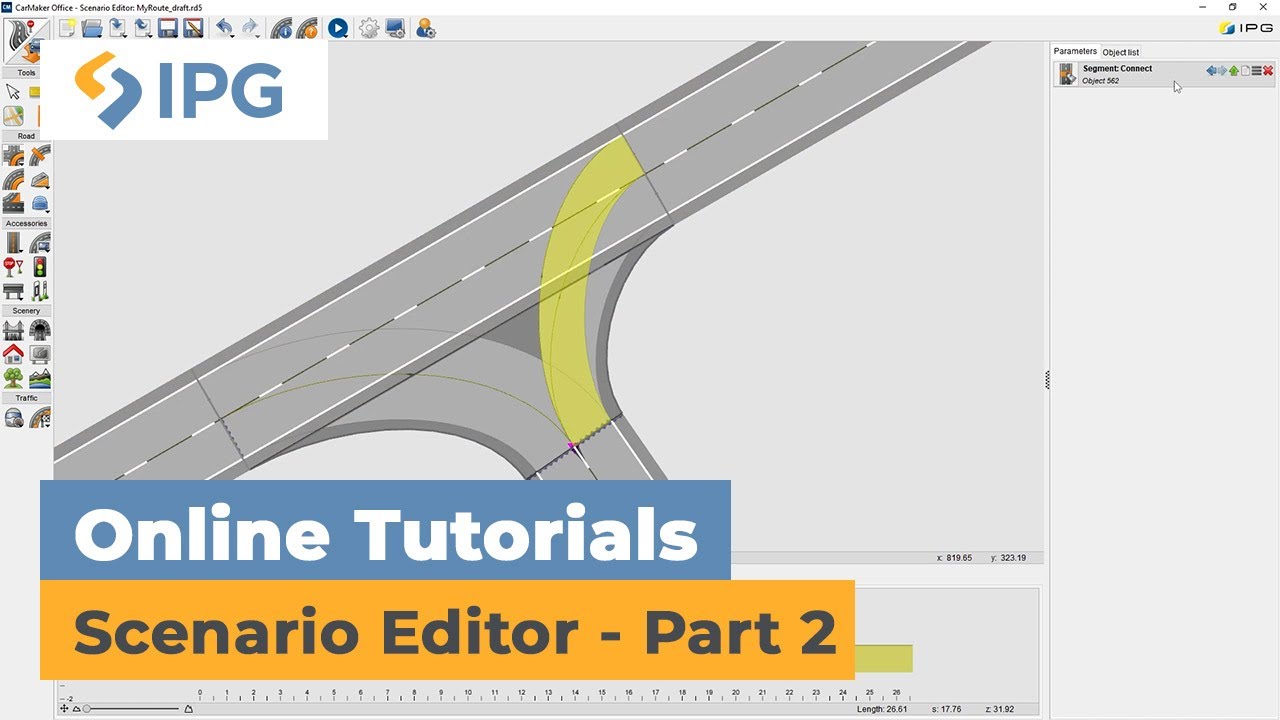Undo the last action
Viewport: 1280px width, 720px height.
pos(225,28)
